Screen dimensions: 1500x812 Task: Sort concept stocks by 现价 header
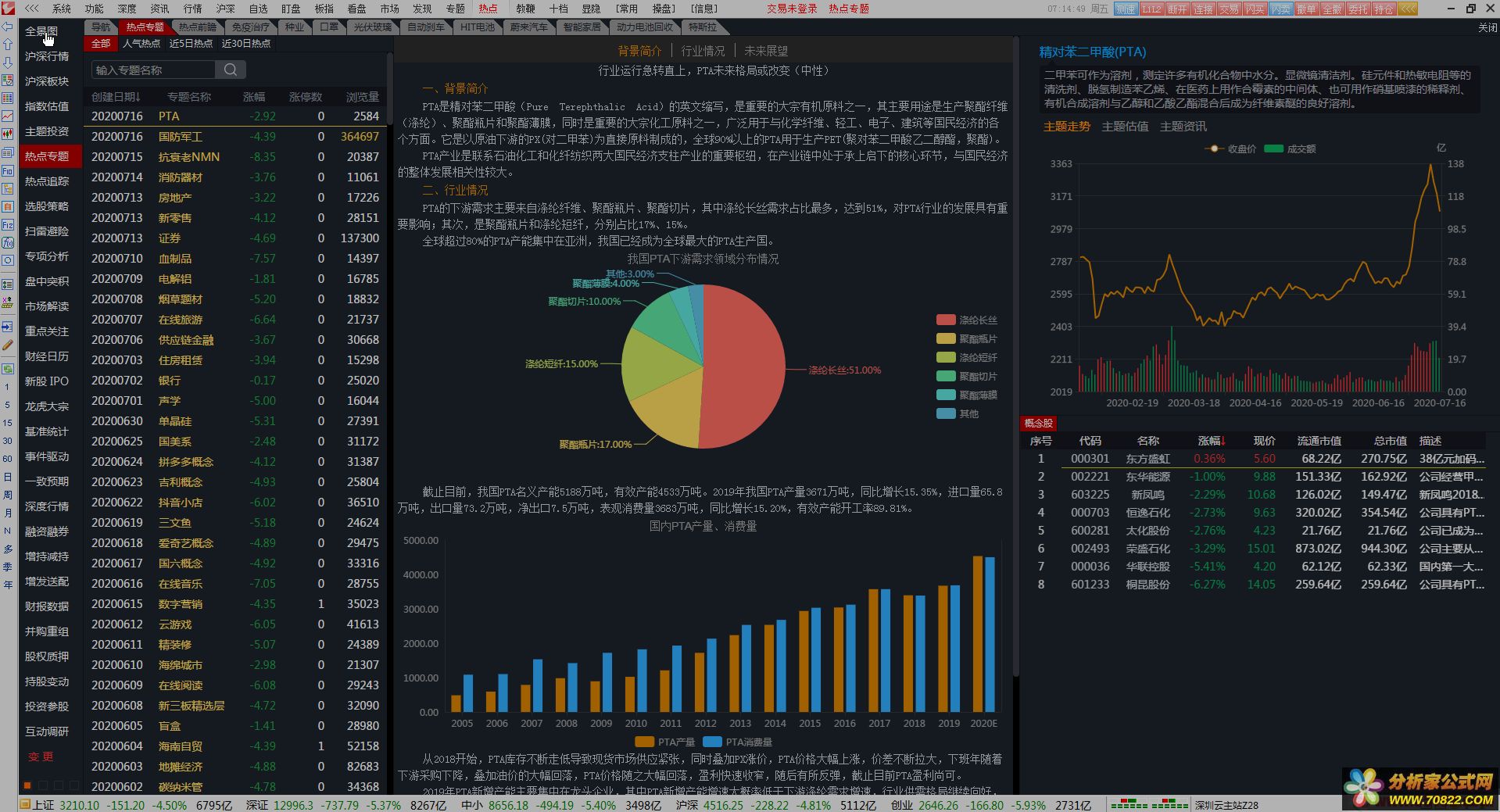pos(1264,441)
